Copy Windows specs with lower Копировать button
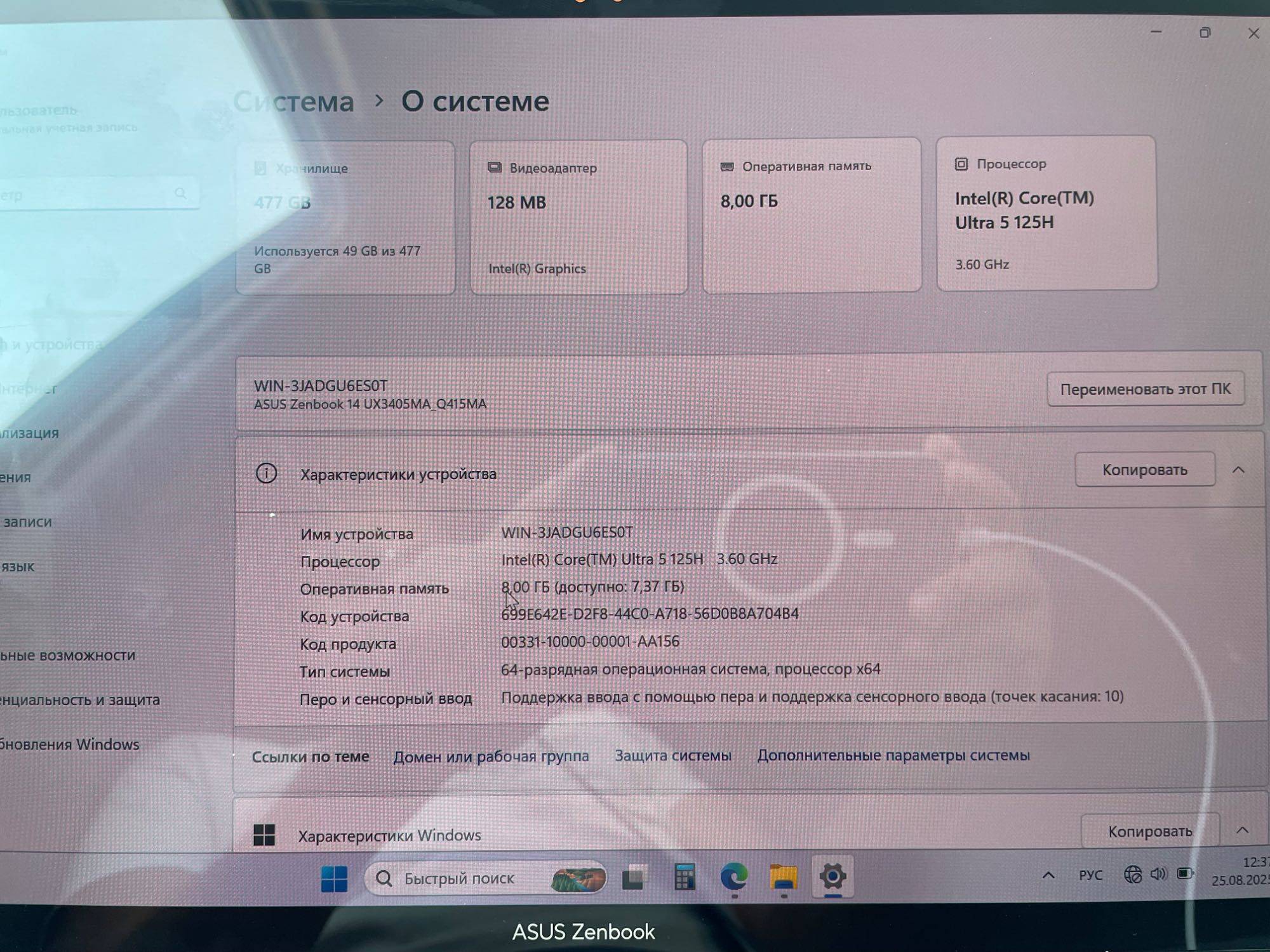The image size is (1270, 952). (x=1150, y=831)
